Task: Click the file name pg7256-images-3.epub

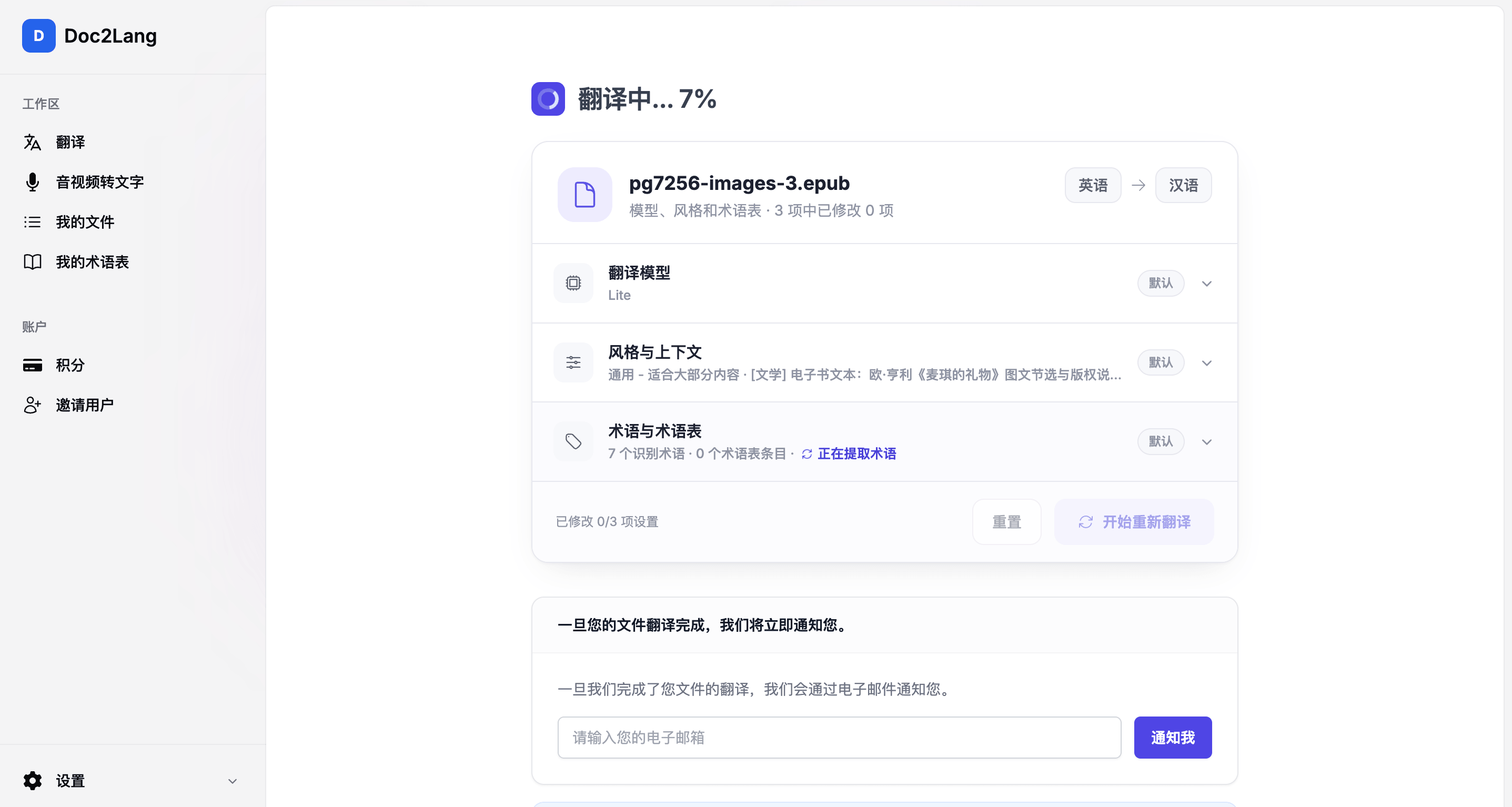Action: 739,183
